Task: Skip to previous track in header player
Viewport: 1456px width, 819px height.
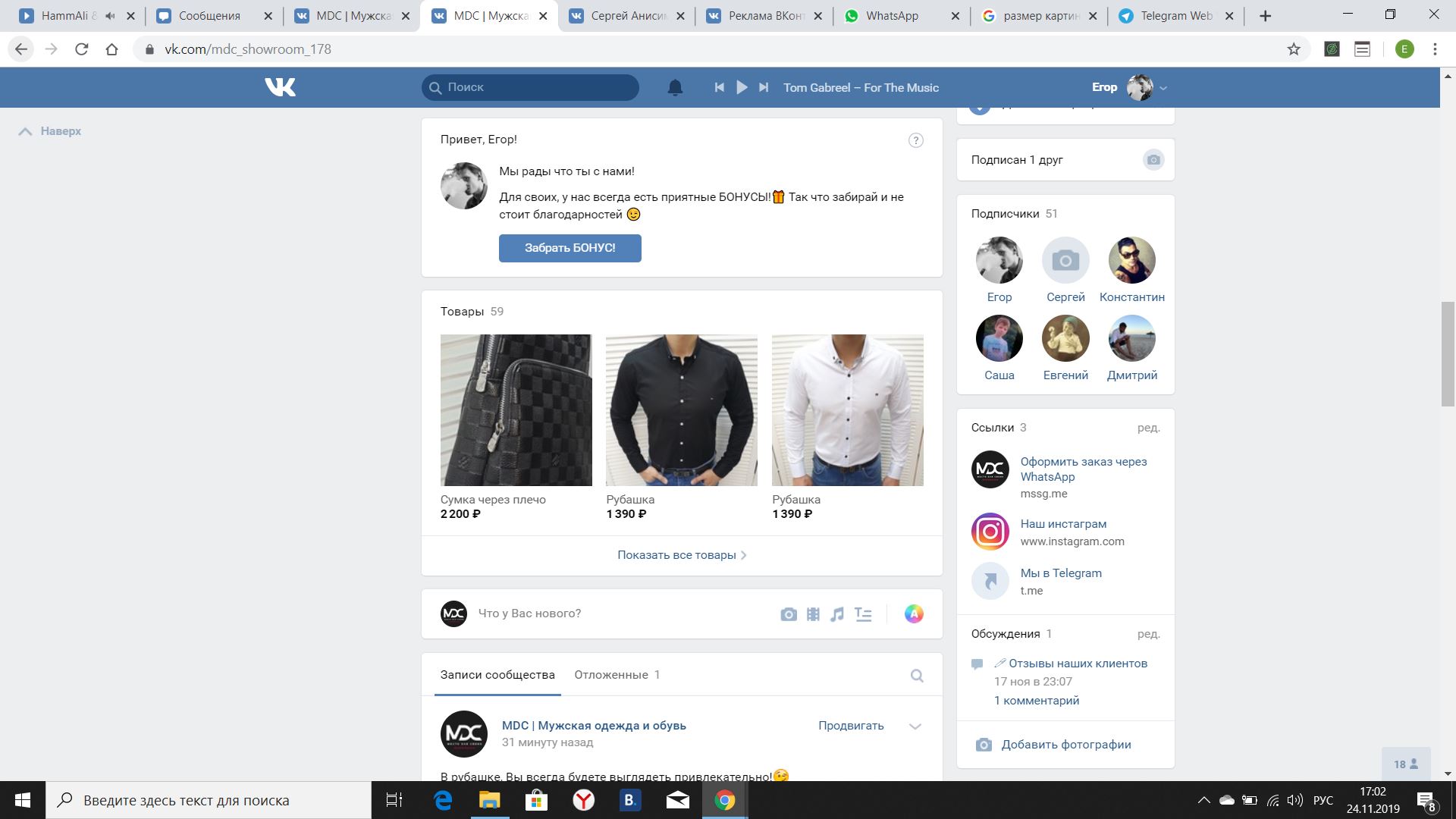Action: (x=719, y=87)
